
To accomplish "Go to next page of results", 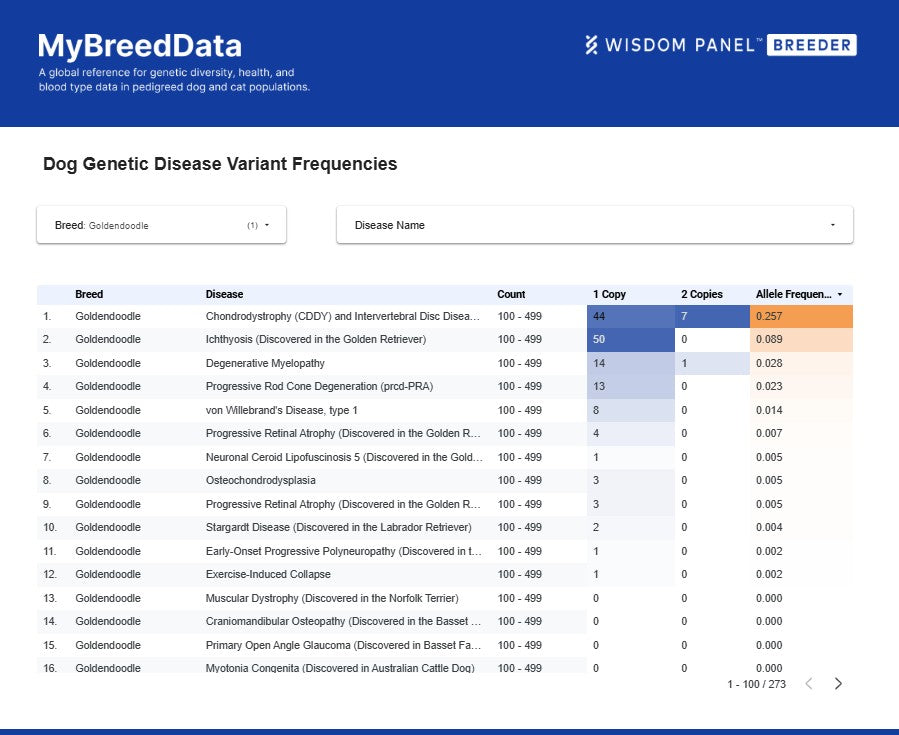I will click(x=838, y=683).
